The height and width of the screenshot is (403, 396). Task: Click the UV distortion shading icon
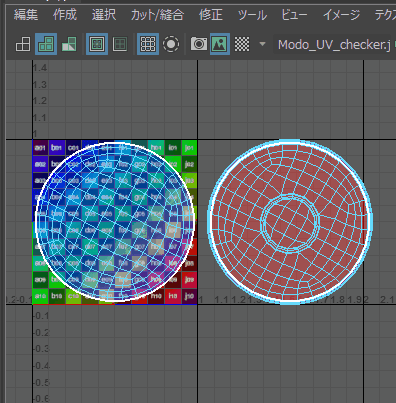[69, 44]
